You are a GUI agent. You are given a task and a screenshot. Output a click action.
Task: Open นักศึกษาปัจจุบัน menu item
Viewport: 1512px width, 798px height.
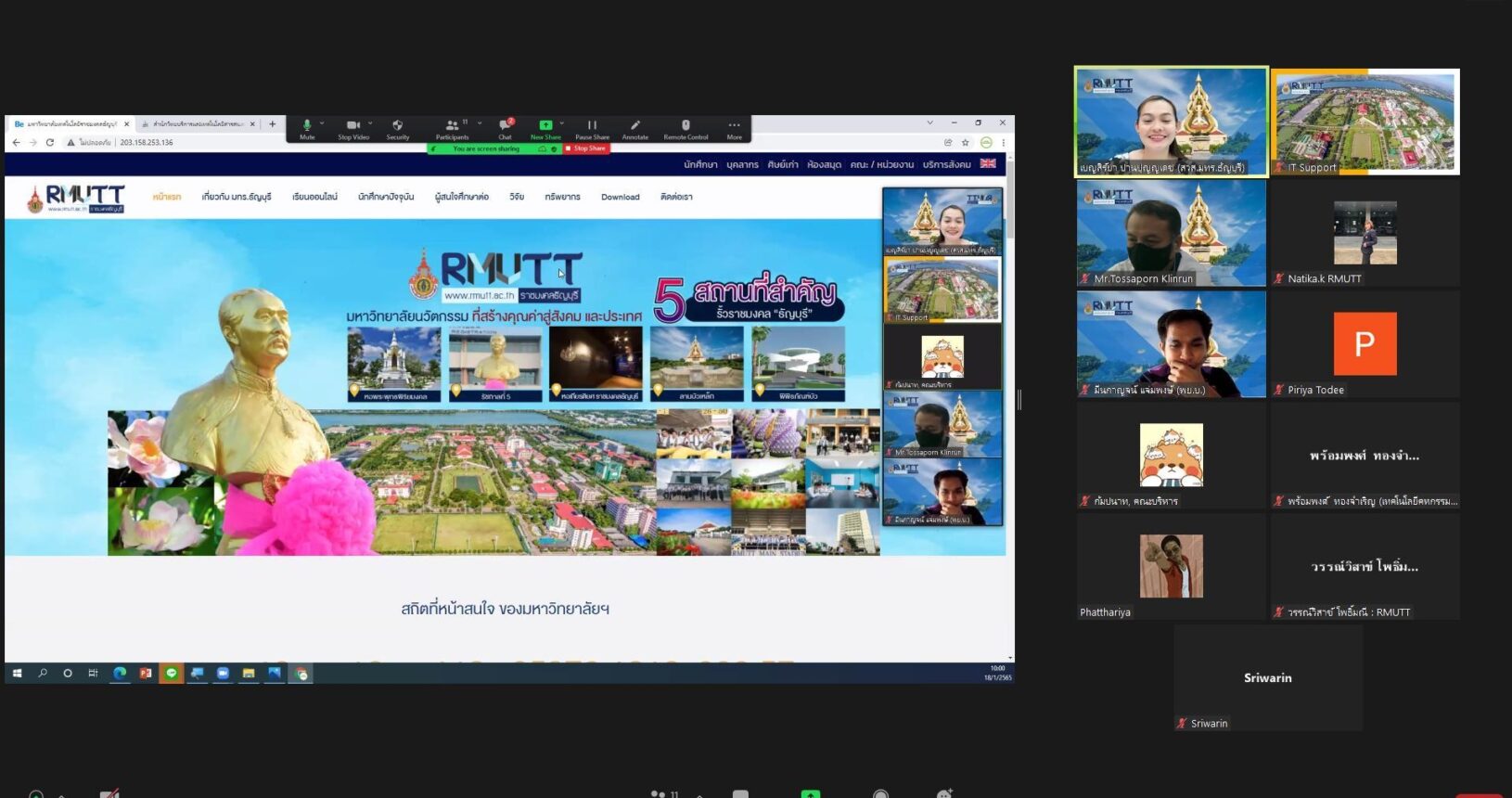tap(386, 197)
